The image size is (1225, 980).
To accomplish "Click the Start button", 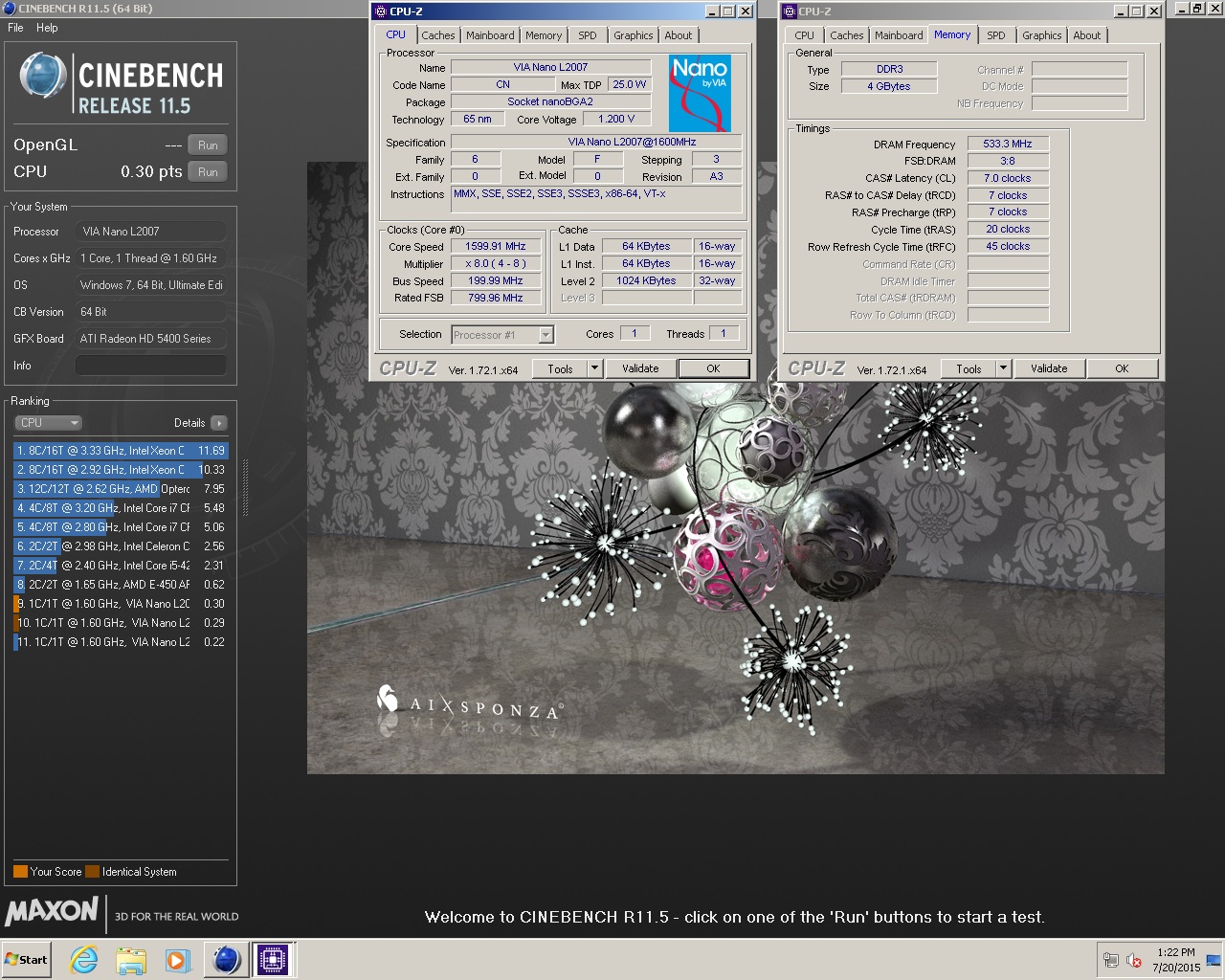I will pyautogui.click(x=26, y=960).
